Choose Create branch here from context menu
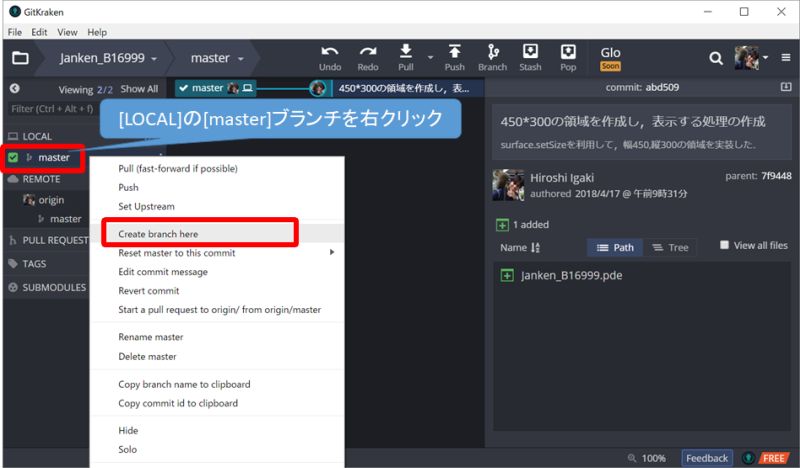The width and height of the screenshot is (800, 468). tap(217, 234)
